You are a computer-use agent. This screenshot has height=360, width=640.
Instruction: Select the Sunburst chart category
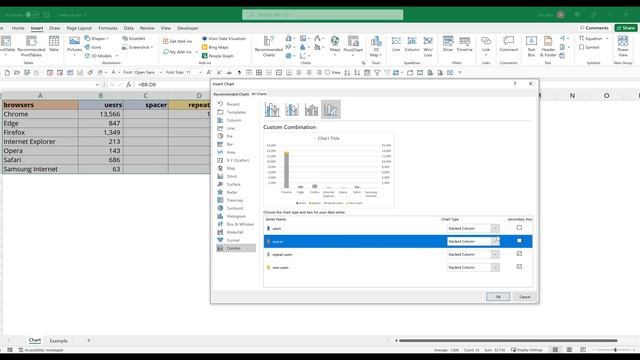pyautogui.click(x=236, y=208)
